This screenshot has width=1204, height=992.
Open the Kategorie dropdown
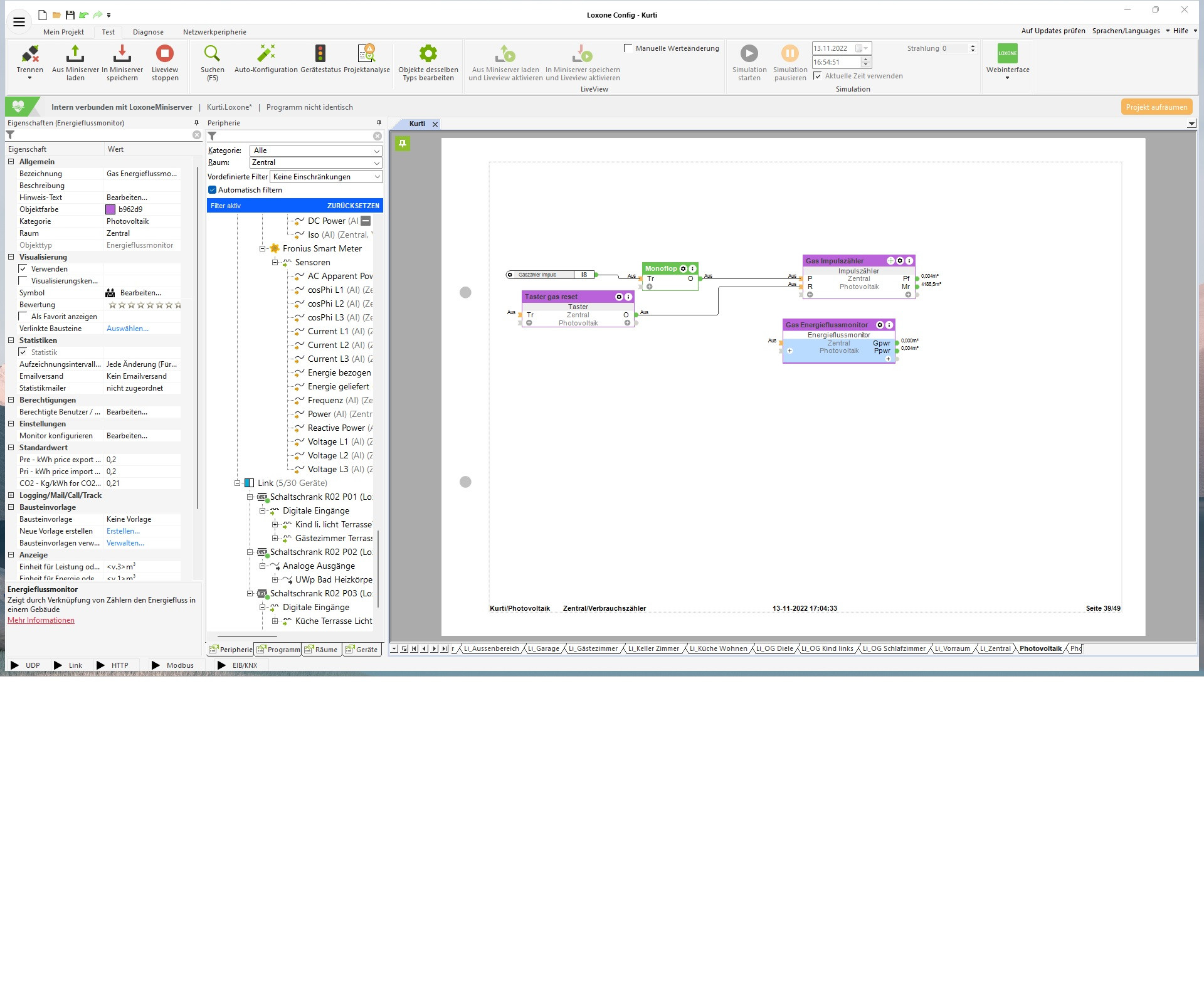[315, 150]
